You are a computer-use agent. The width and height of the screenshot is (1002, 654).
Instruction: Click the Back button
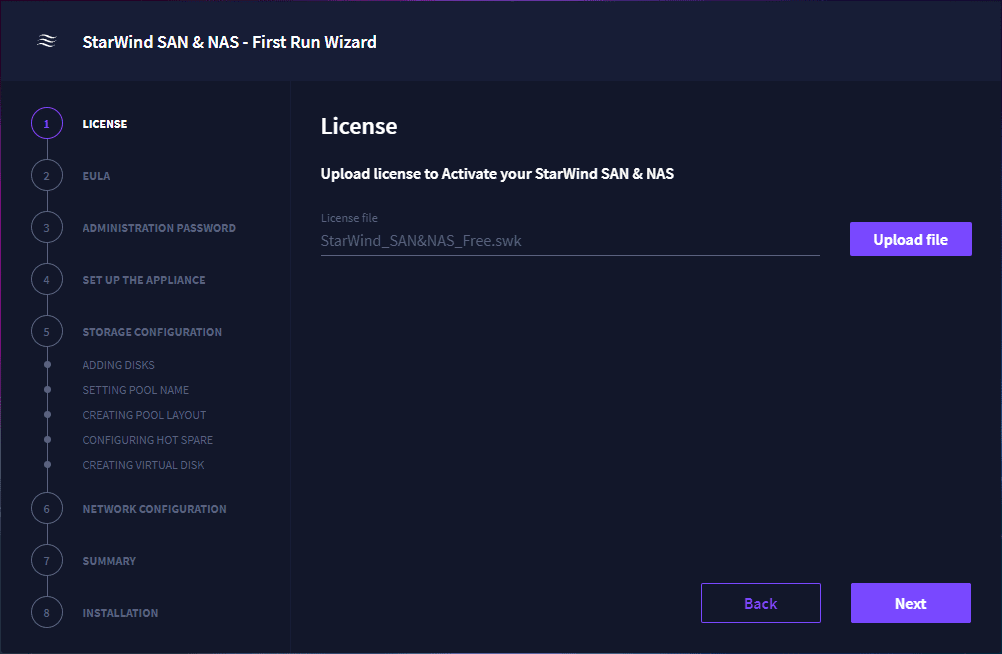(760, 603)
